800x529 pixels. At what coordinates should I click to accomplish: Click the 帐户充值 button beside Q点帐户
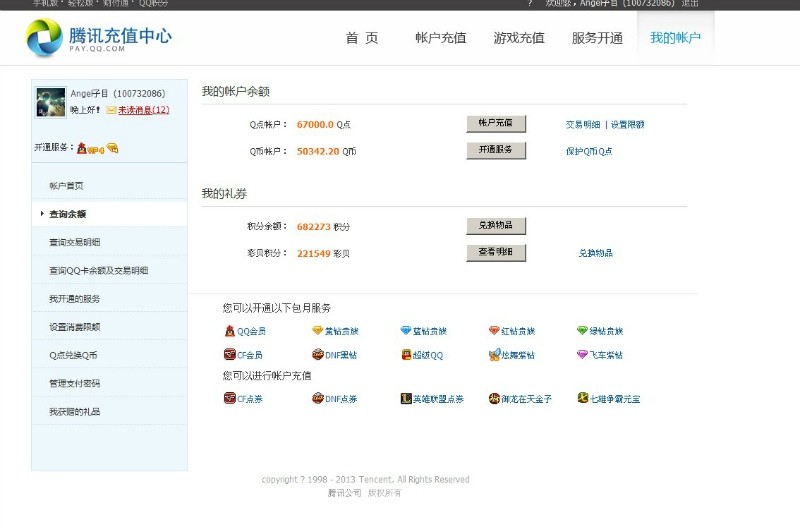[496, 123]
